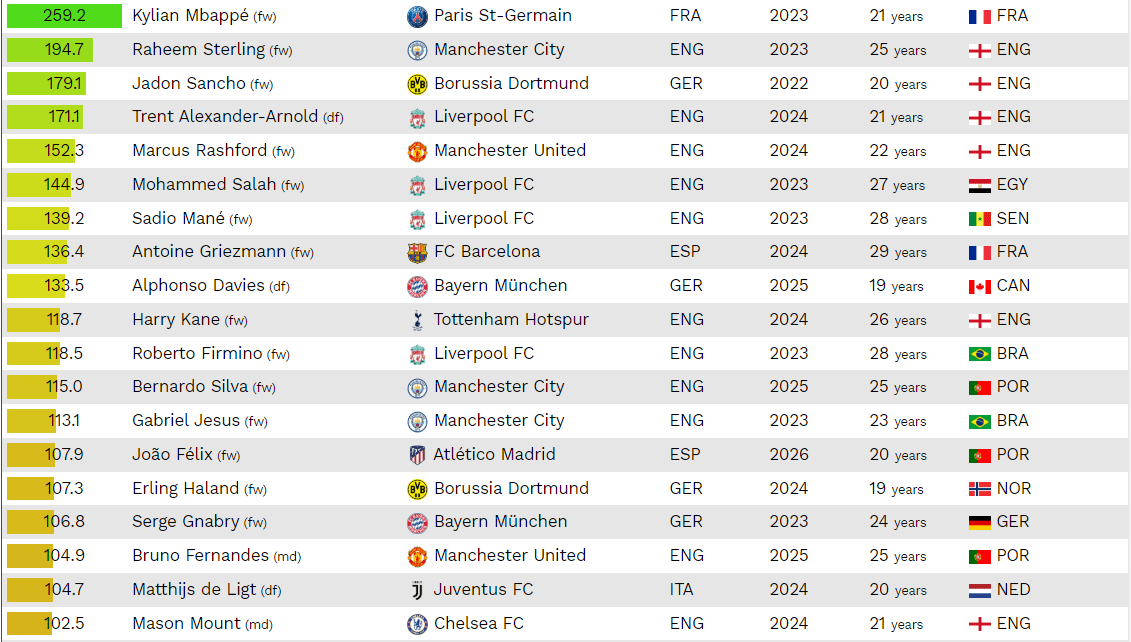
Task: Click the Canada flag icon
Action: click(x=980, y=286)
